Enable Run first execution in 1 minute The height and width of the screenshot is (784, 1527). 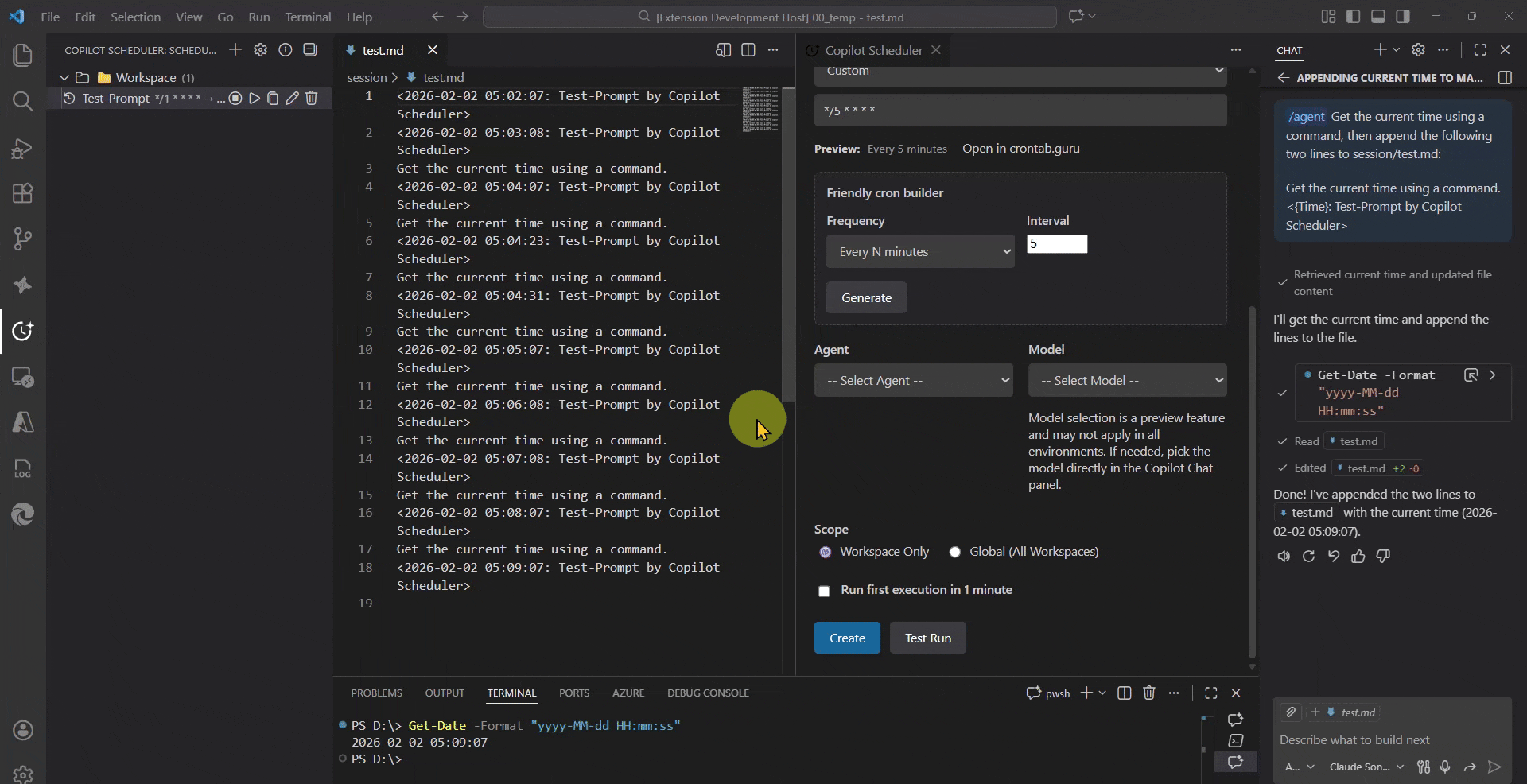click(825, 591)
